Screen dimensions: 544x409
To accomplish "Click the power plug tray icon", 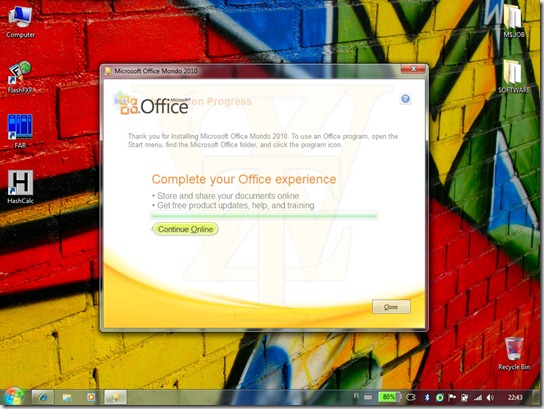I will click(465, 398).
